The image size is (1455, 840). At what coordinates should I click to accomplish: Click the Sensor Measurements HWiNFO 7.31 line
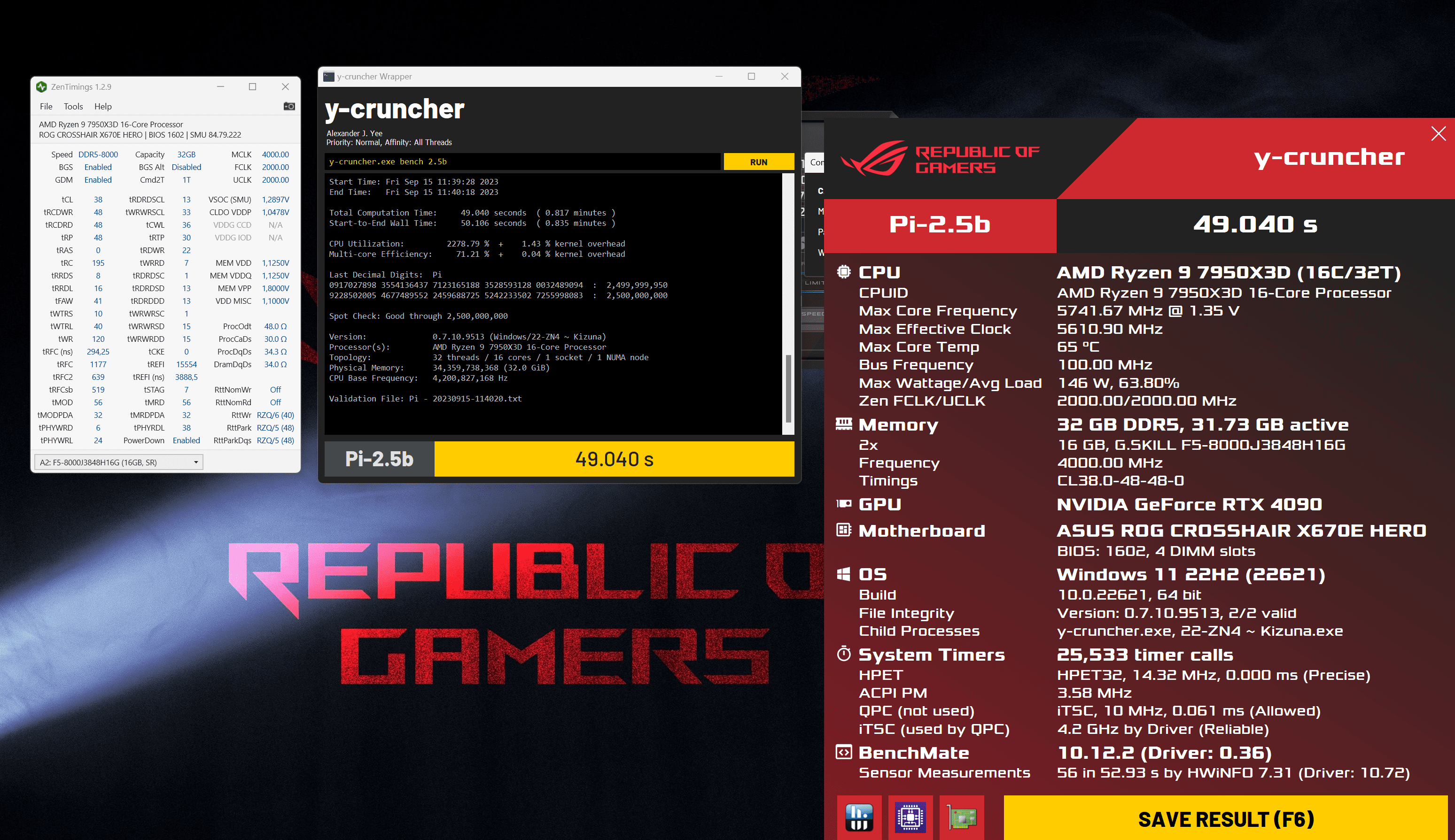coord(1233,773)
